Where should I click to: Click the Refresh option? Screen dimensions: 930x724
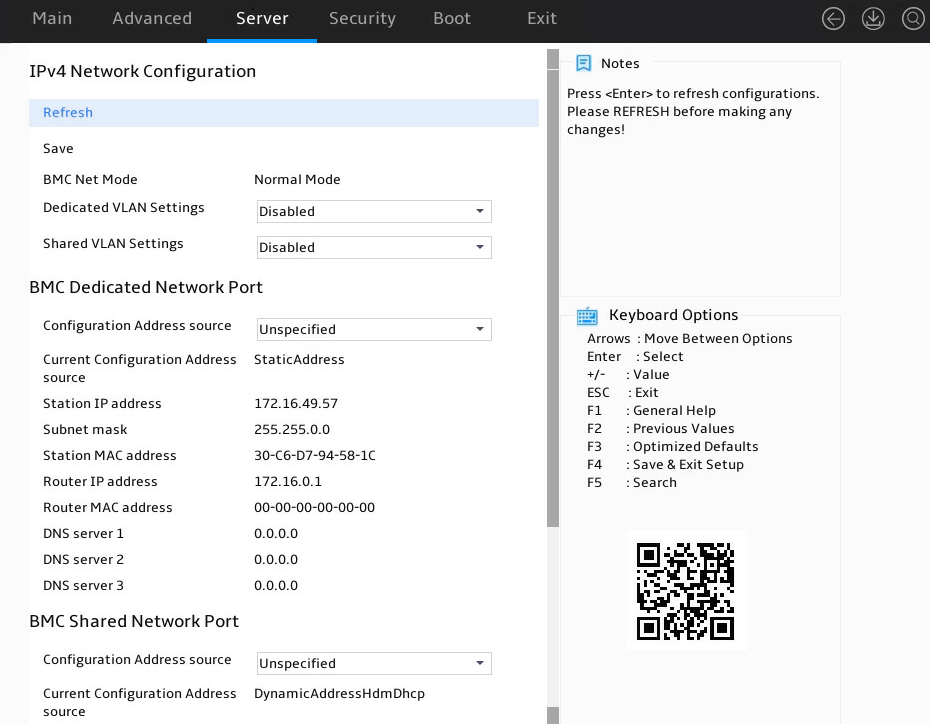pyautogui.click(x=284, y=113)
